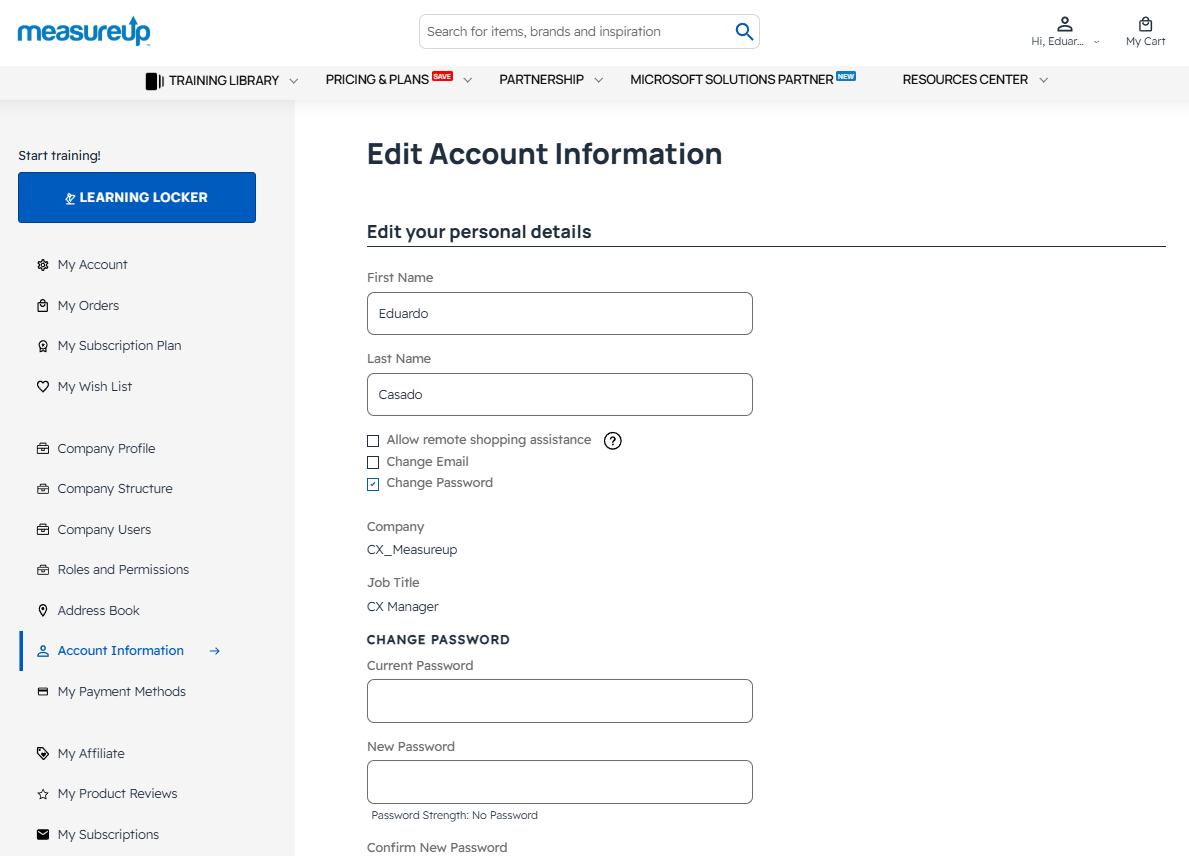Screen dimensions: 1189x856
Task: Expand the Partnership menu chevron
Action: click(598, 80)
